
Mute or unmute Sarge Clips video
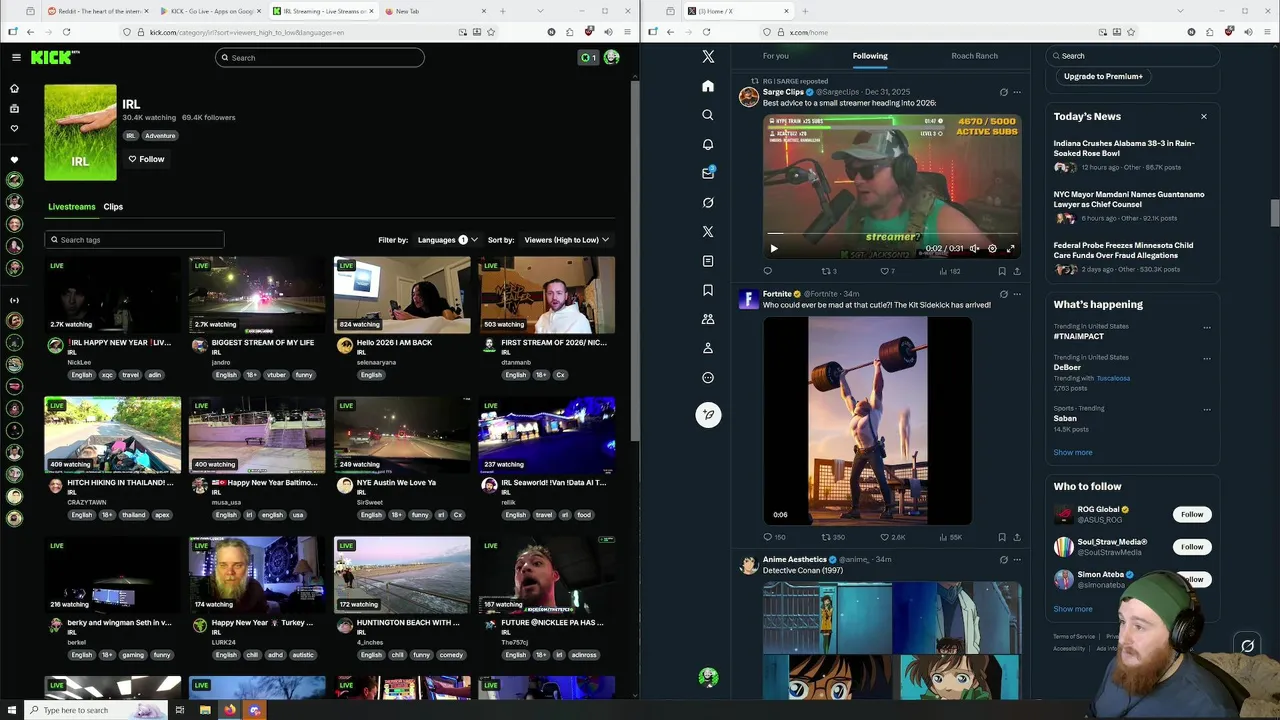click(974, 248)
